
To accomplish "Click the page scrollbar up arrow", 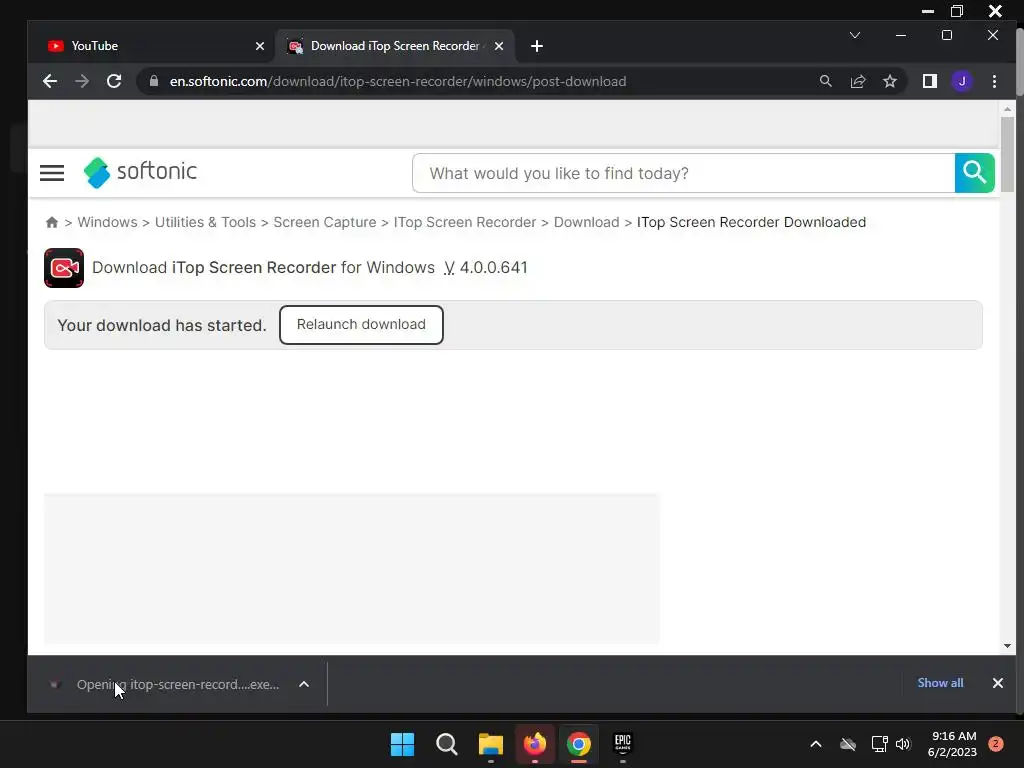I will coord(1007,109).
